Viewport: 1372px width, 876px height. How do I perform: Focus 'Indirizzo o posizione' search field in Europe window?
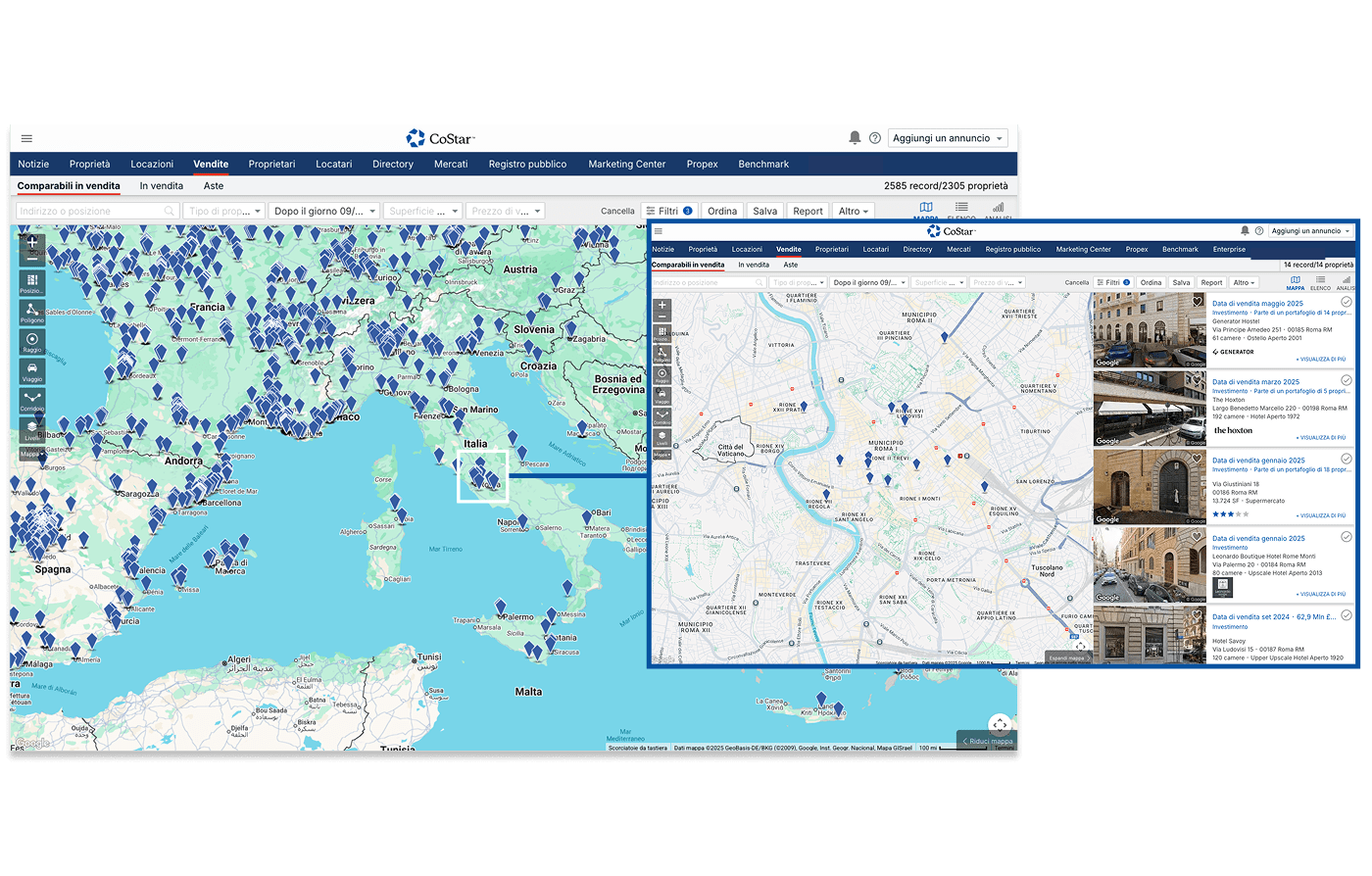91,211
